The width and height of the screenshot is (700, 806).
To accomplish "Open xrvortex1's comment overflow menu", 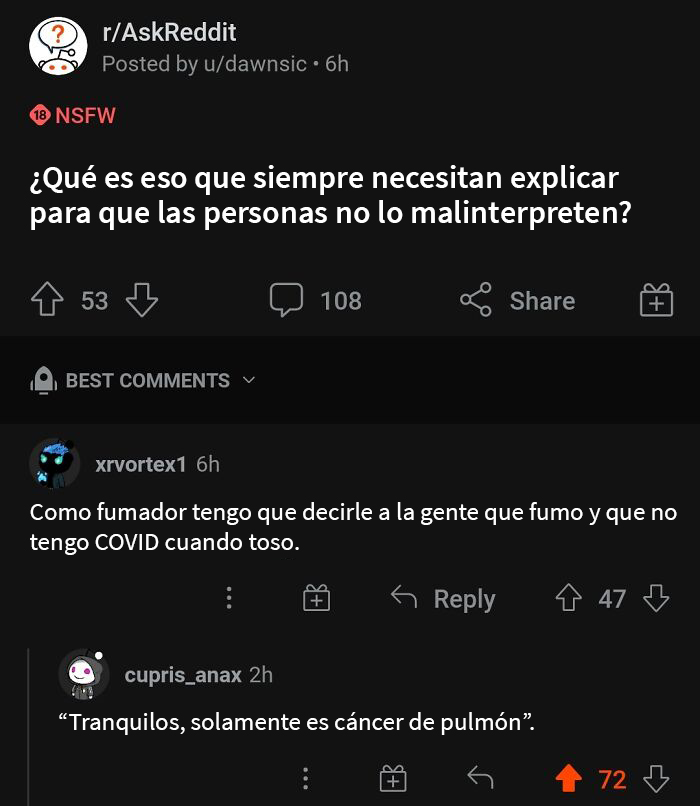I will point(229,598).
